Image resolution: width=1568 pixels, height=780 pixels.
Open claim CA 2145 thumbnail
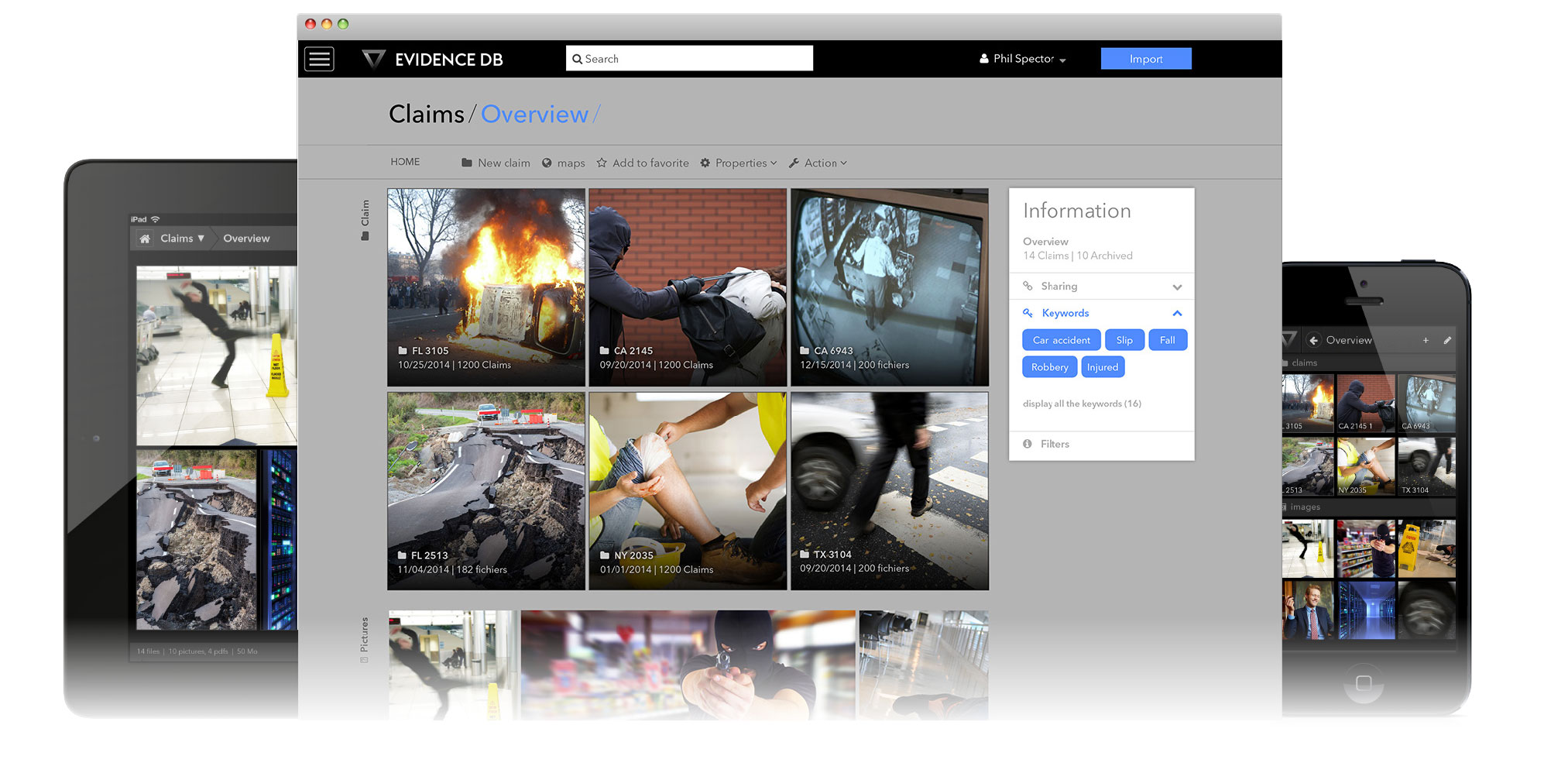pyautogui.click(x=688, y=287)
